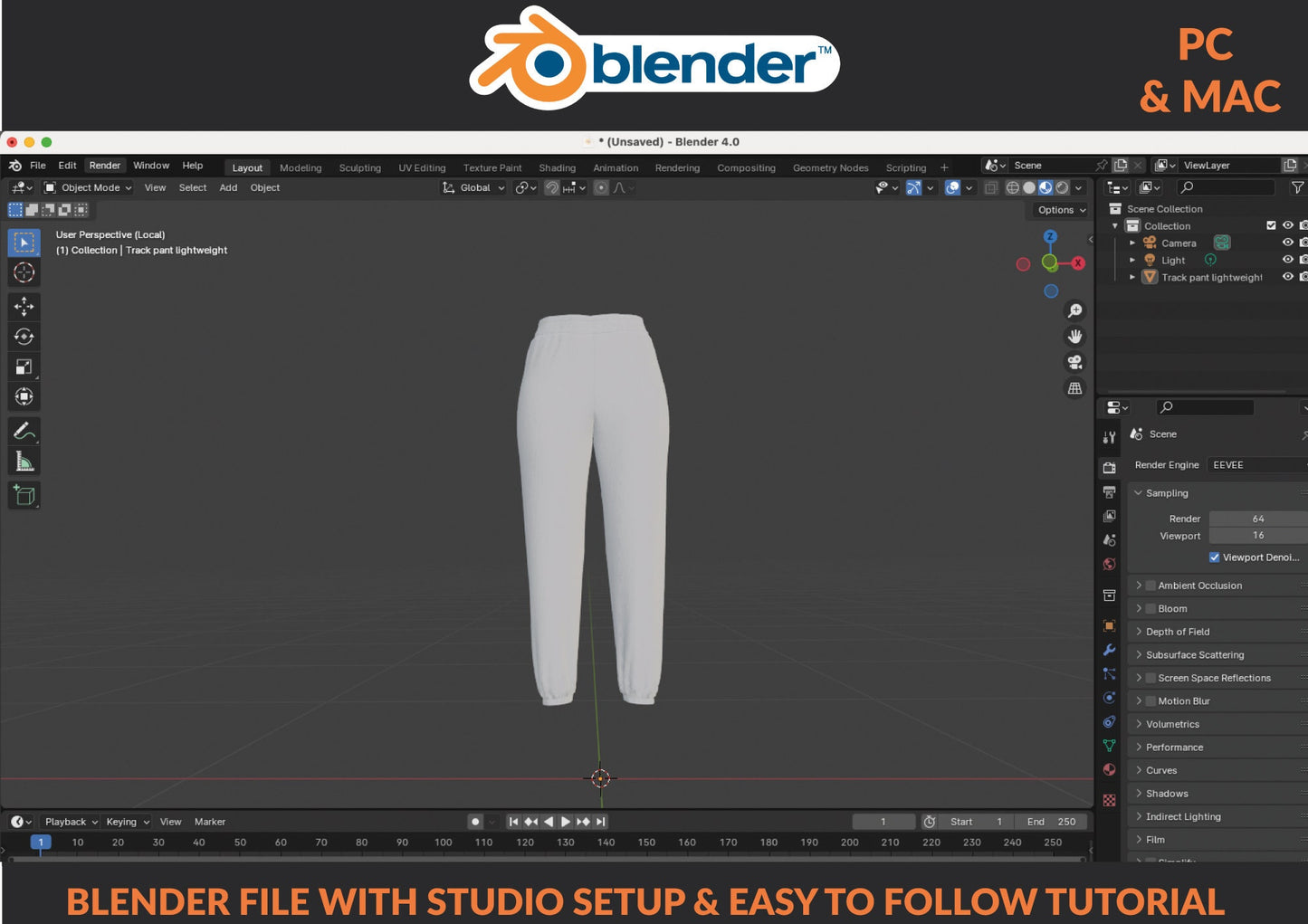Expand the Camera item in outliner
This screenshot has height=924, width=1308.
pyautogui.click(x=1132, y=243)
